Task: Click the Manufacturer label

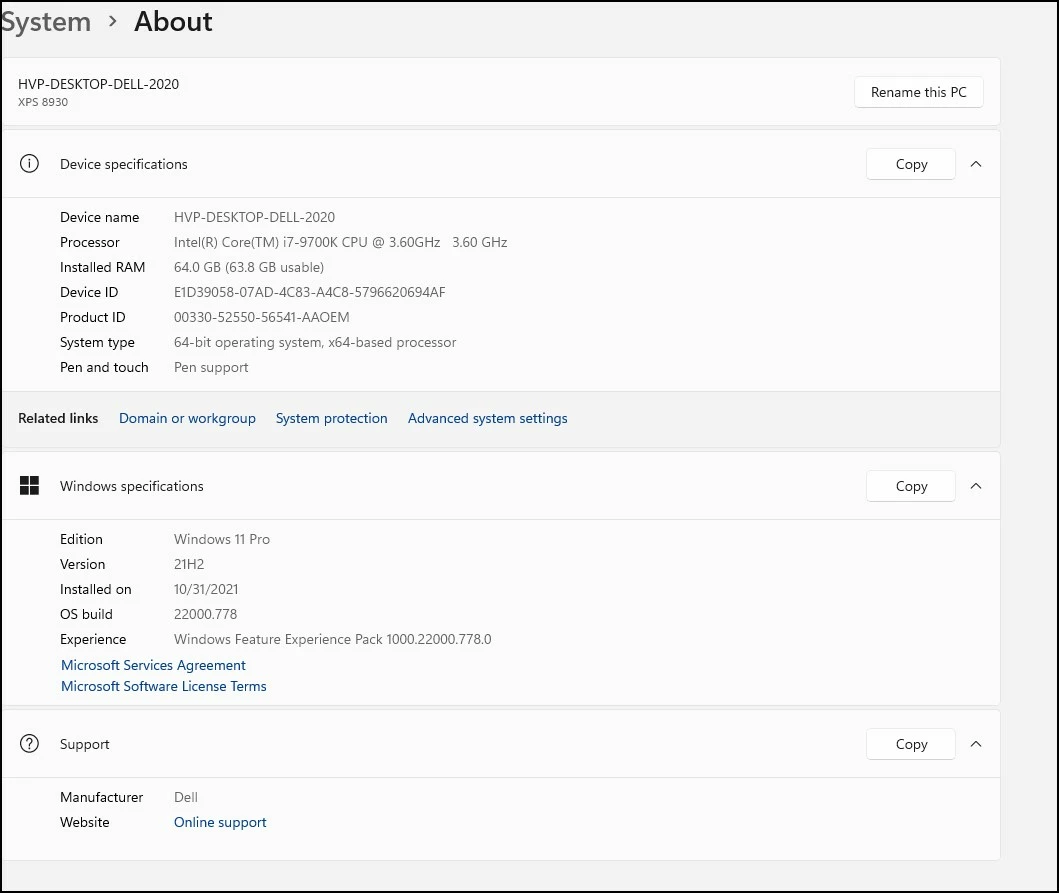Action: tap(101, 797)
